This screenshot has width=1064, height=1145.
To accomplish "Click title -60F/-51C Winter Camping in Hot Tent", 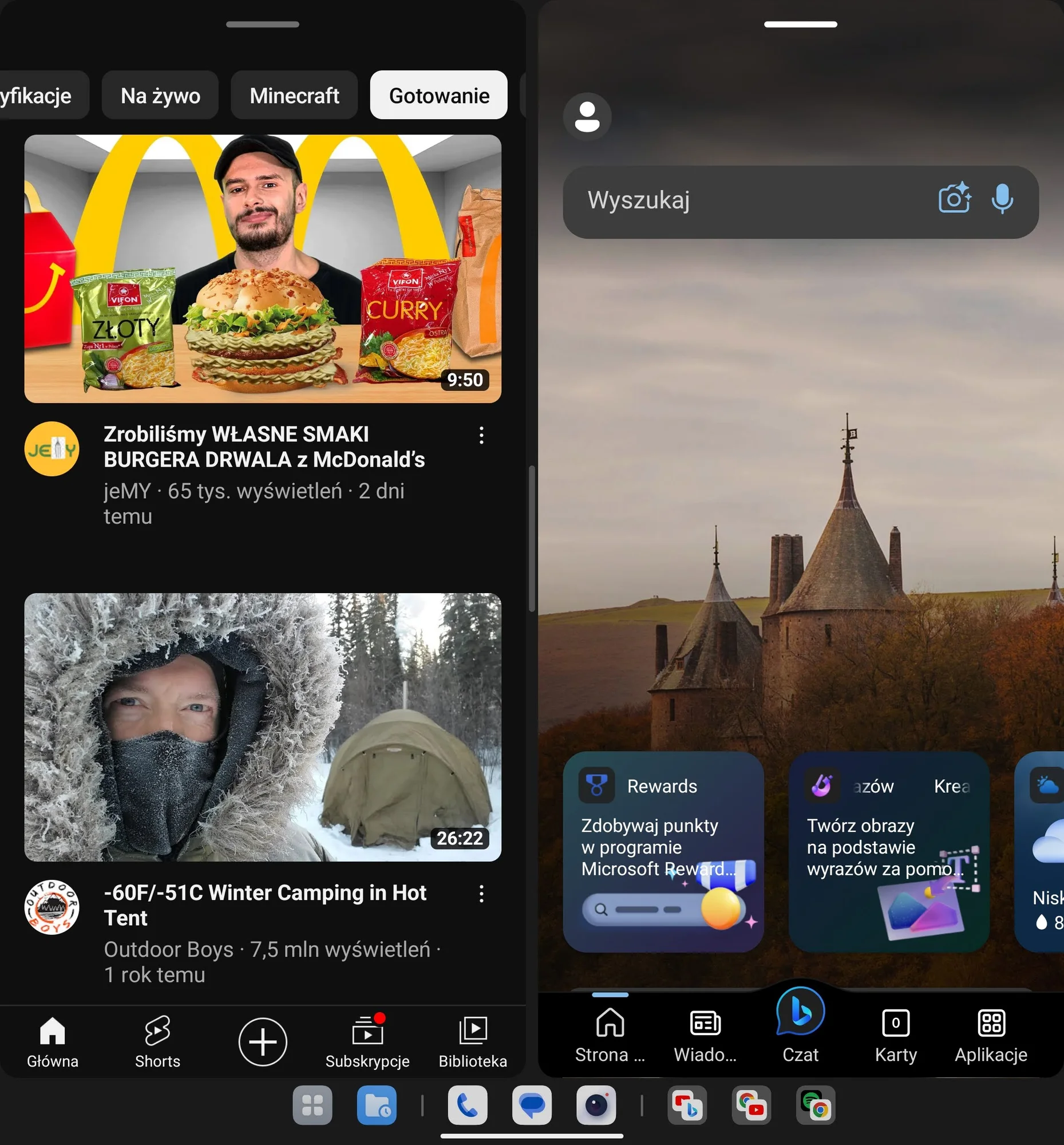I will coord(265,905).
